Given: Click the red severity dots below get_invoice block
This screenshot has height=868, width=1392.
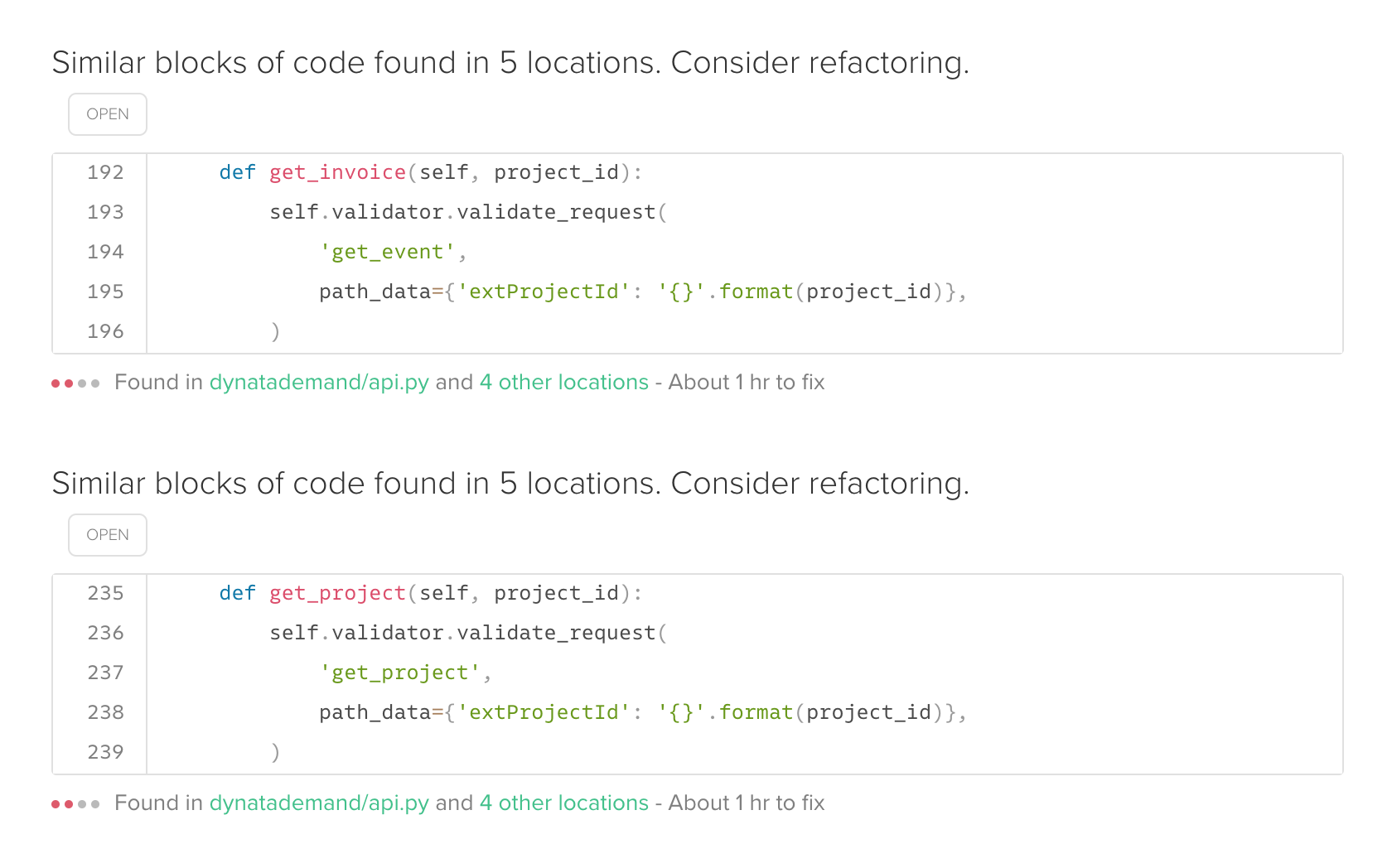Looking at the screenshot, I should tap(76, 383).
